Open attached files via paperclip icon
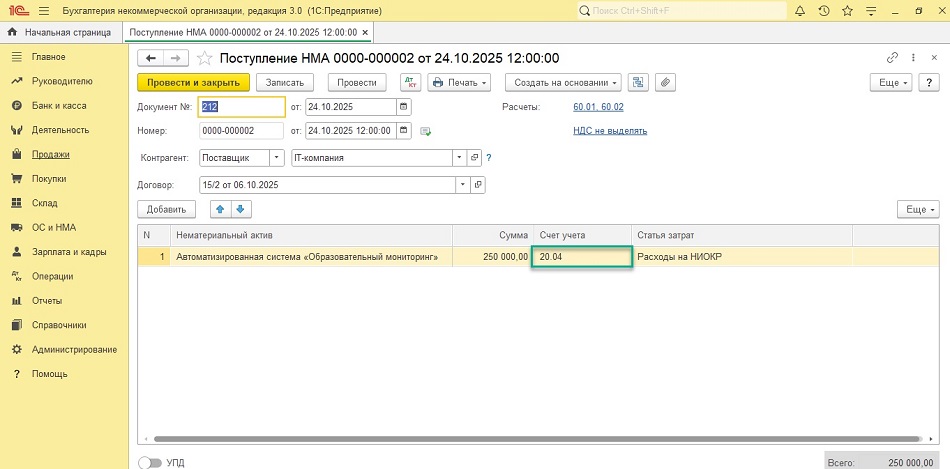Screen dimensions: 950x469 (x=664, y=82)
